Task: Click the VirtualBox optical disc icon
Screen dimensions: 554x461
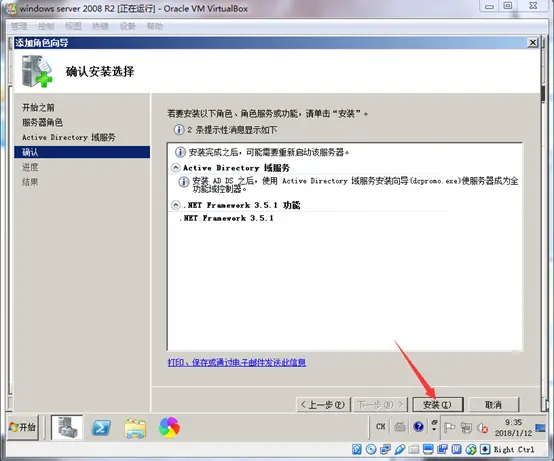Action: coord(371,449)
